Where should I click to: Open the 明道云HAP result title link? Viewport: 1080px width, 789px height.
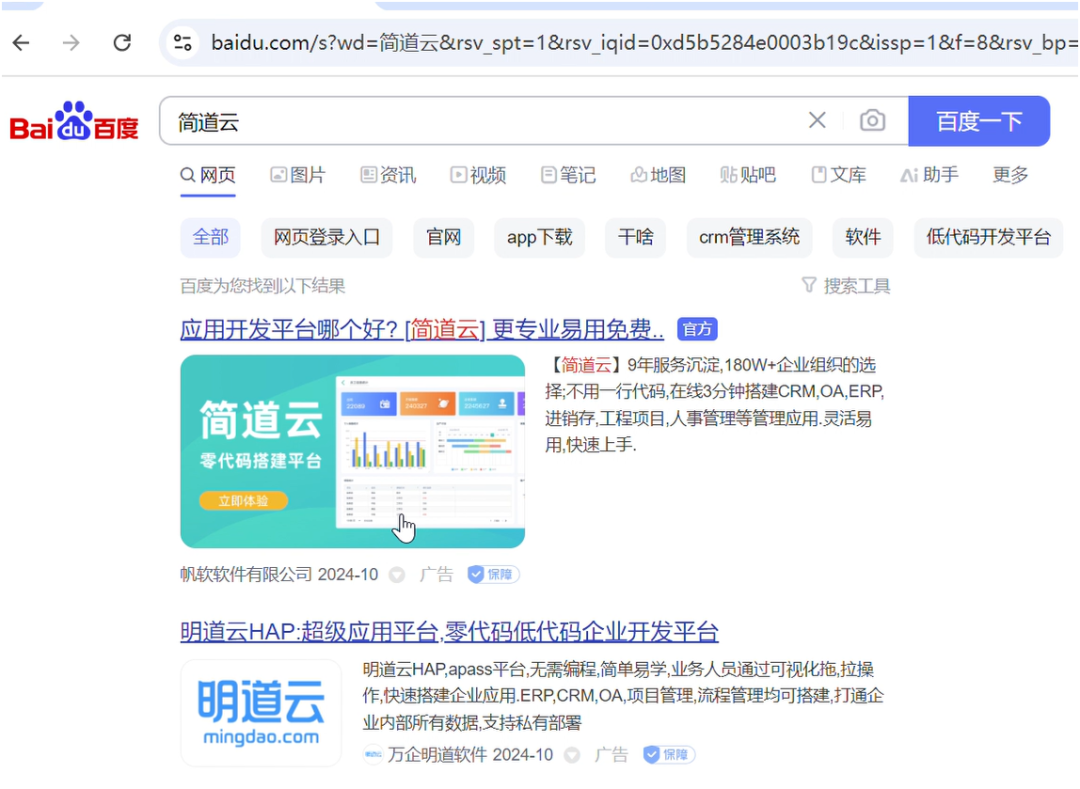click(x=449, y=632)
